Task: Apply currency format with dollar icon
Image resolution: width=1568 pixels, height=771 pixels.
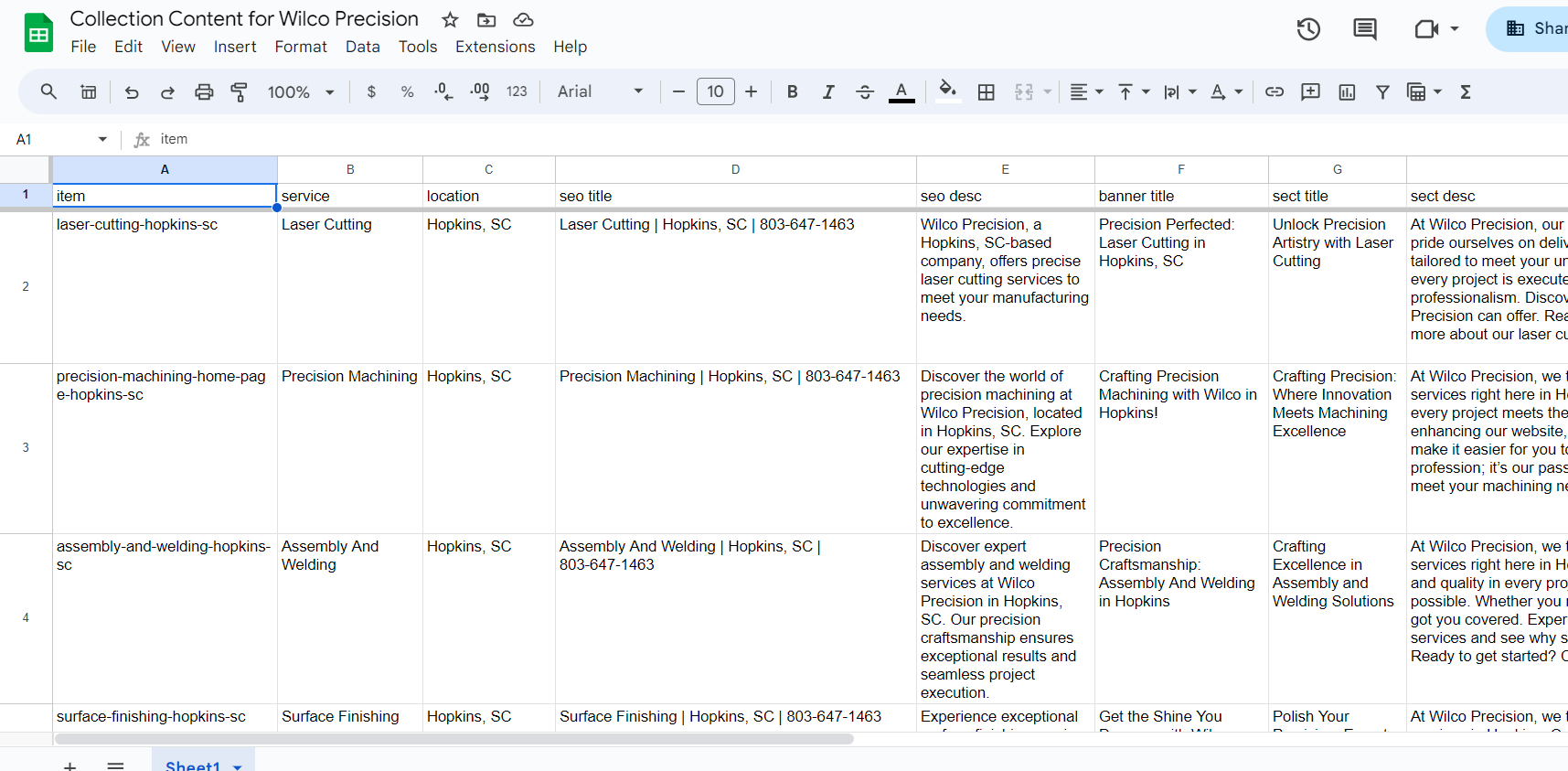Action: [371, 91]
